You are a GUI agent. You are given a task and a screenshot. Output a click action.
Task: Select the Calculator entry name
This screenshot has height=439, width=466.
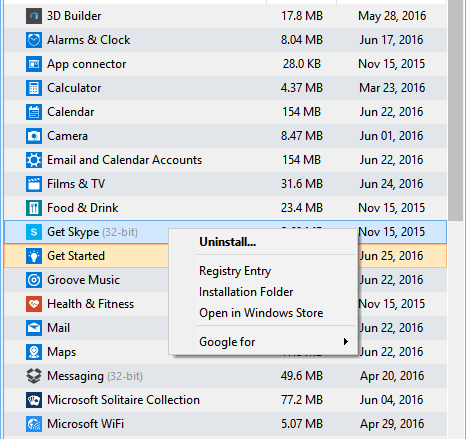click(74, 88)
